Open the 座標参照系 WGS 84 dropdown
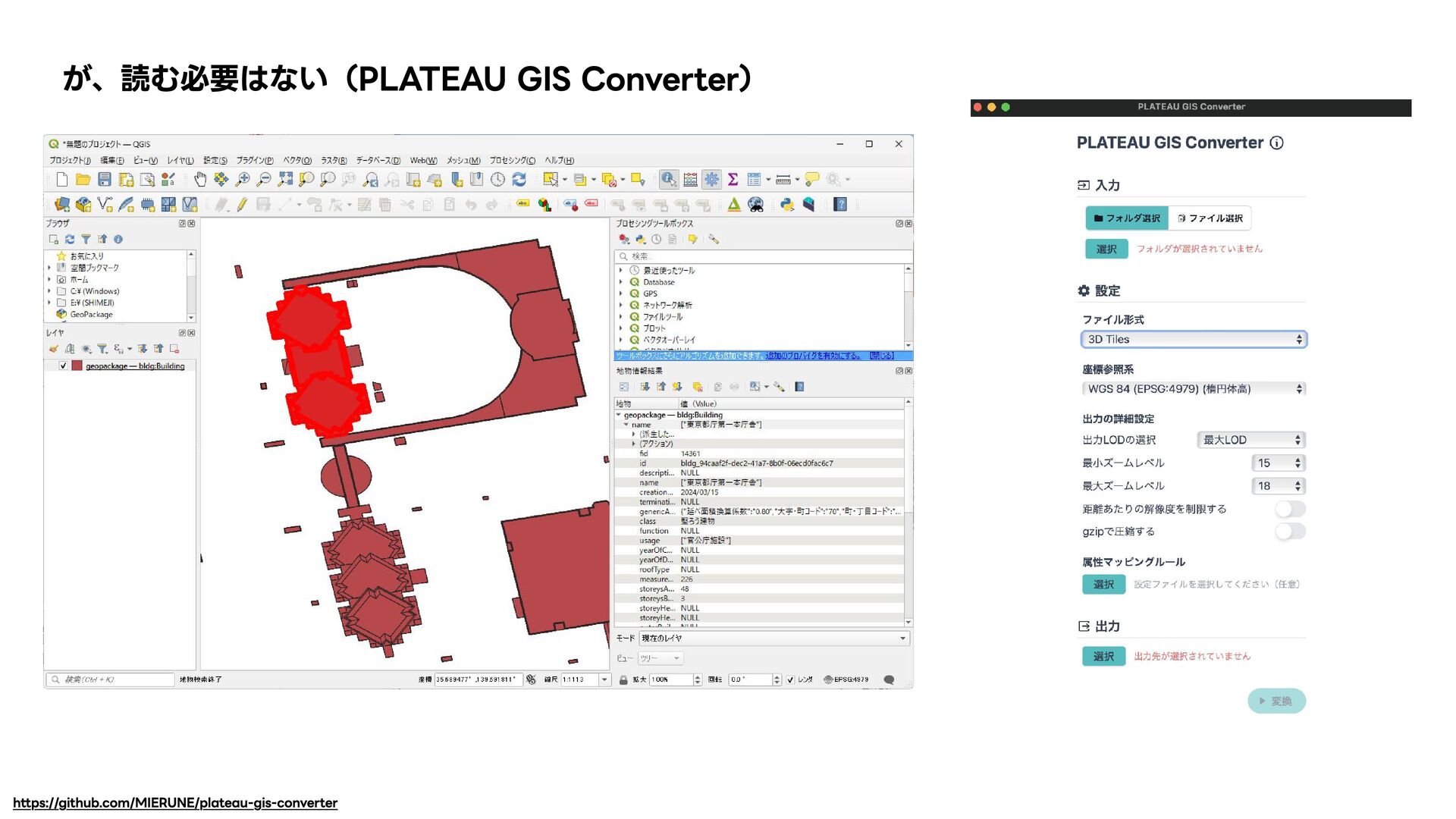Screen dimensions: 1456x819 1194,389
